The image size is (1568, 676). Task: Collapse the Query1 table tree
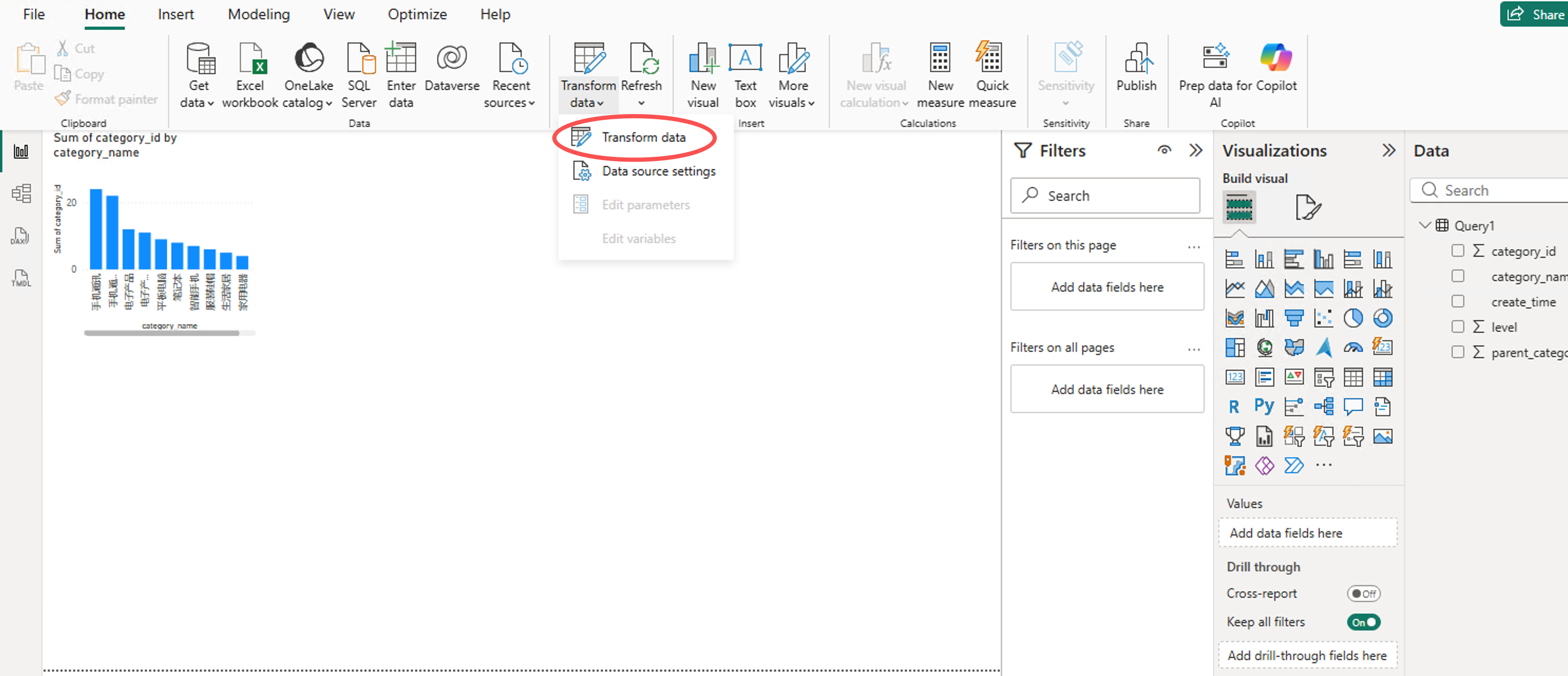(x=1424, y=225)
